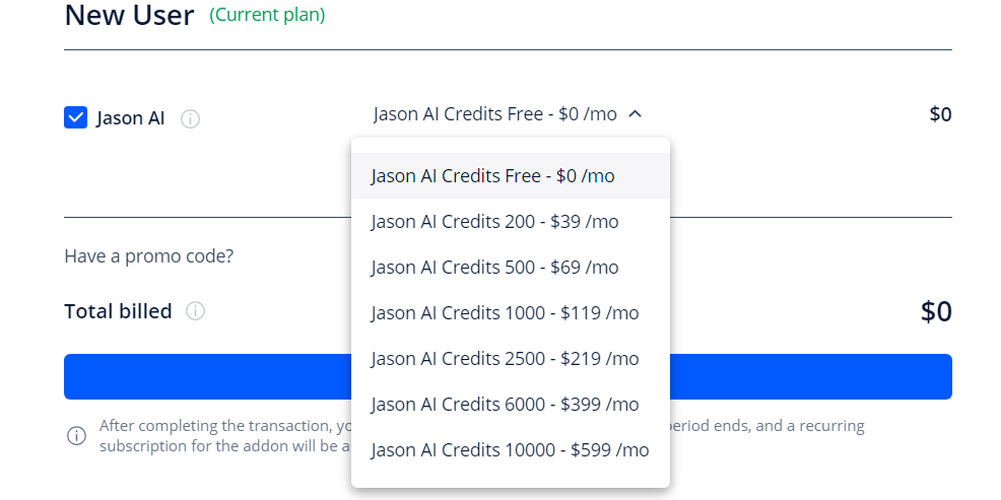Select Jason AI Credits 1000 - $119 /mo
Screen dimensions: 1001x500
(504, 313)
